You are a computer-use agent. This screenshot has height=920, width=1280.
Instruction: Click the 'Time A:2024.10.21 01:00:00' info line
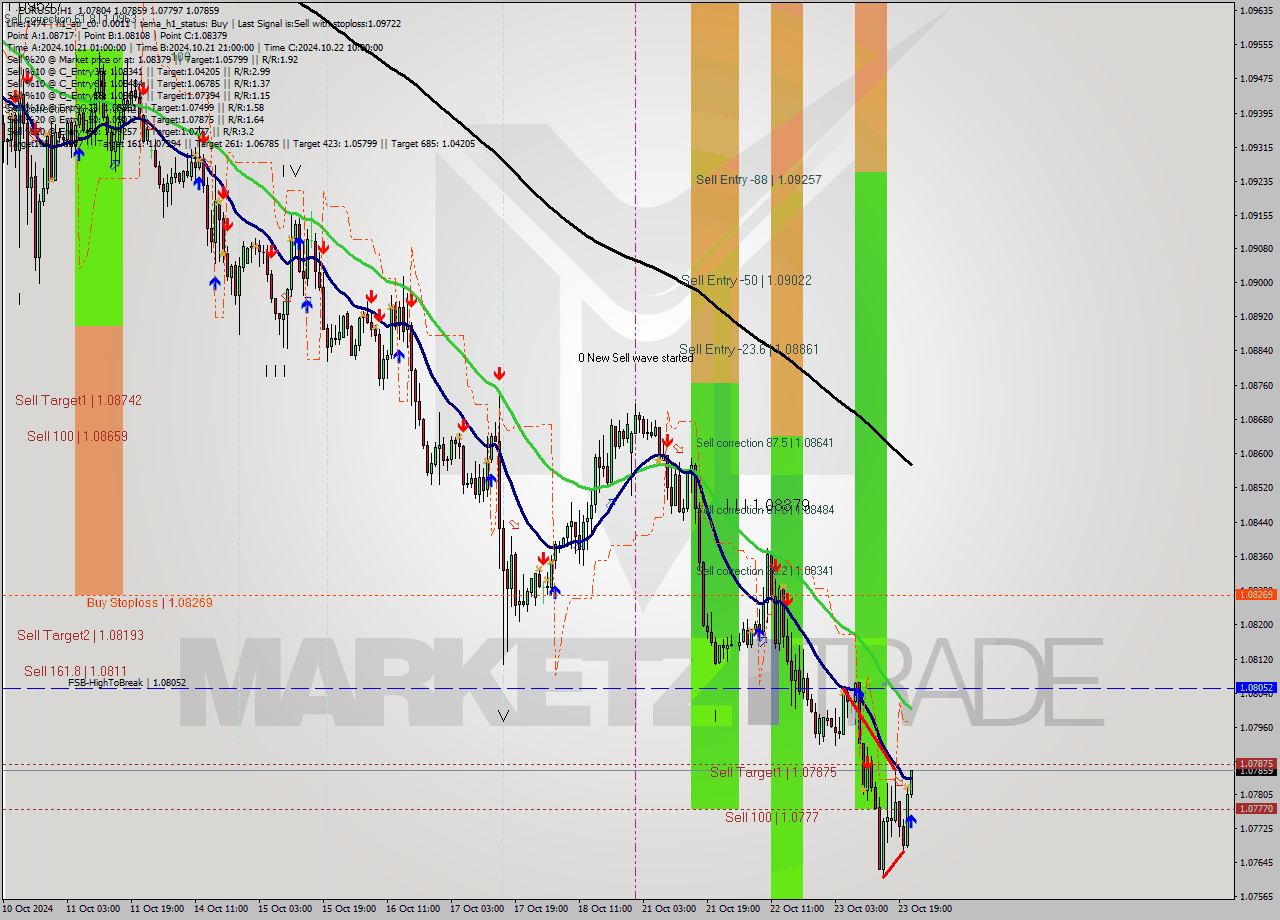[x=67, y=47]
